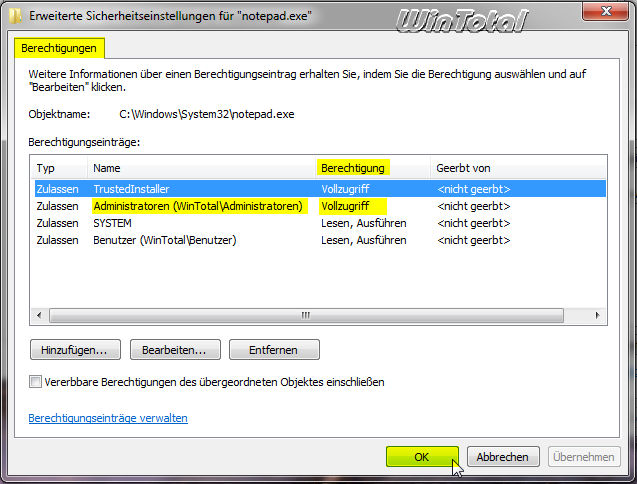Sort by Berechtigung column header
The width and height of the screenshot is (637, 484).
373,168
